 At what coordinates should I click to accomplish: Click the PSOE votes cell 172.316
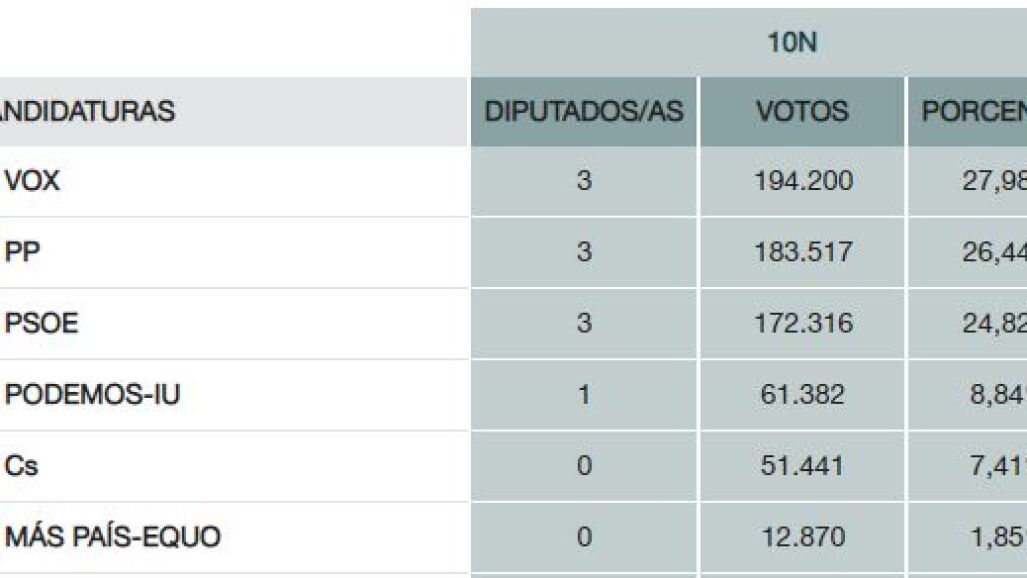click(x=802, y=324)
